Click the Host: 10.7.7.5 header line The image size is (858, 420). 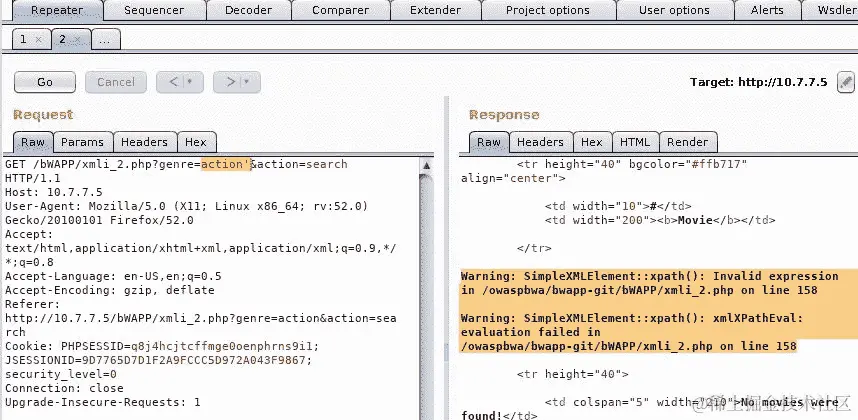[54, 192]
